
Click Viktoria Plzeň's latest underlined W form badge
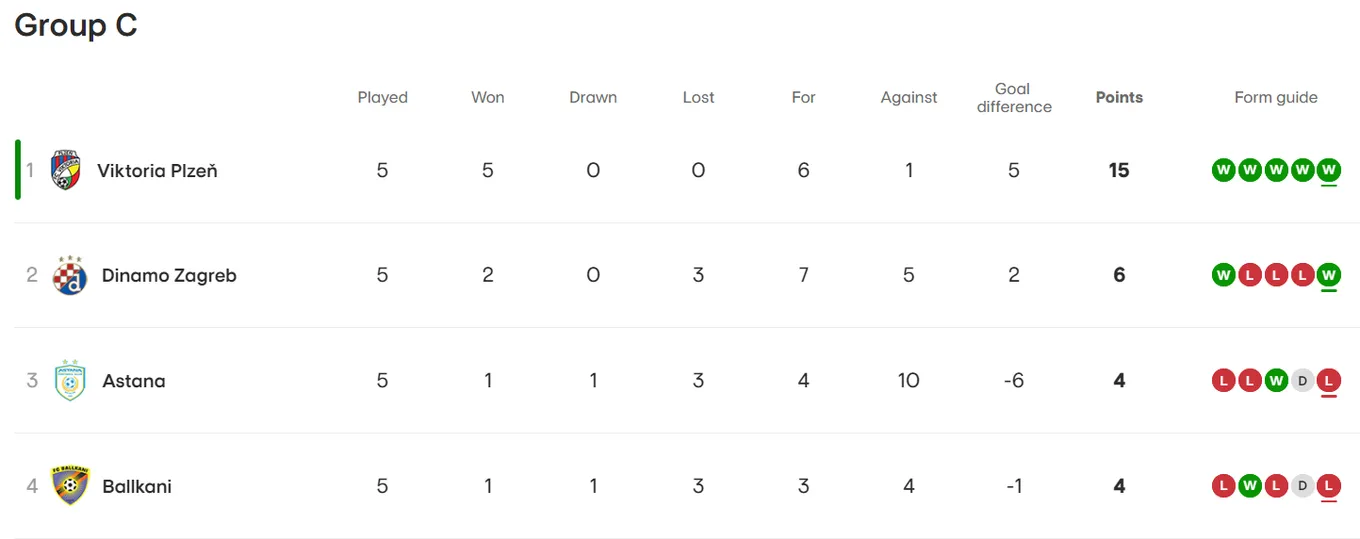click(x=1329, y=170)
